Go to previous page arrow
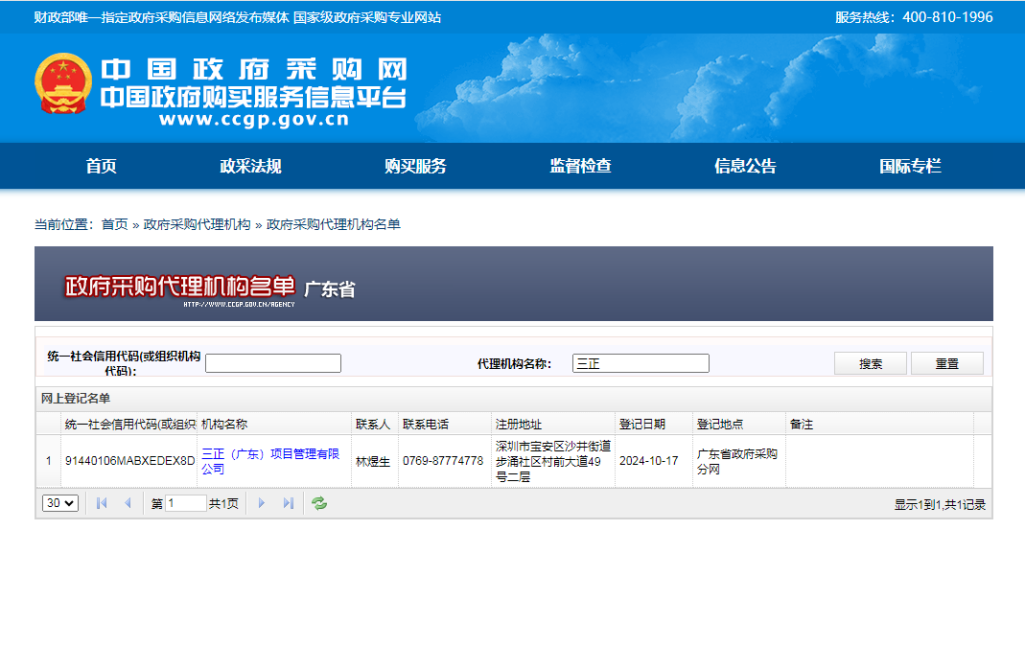Screen dimensions: 1025x668 (128, 503)
